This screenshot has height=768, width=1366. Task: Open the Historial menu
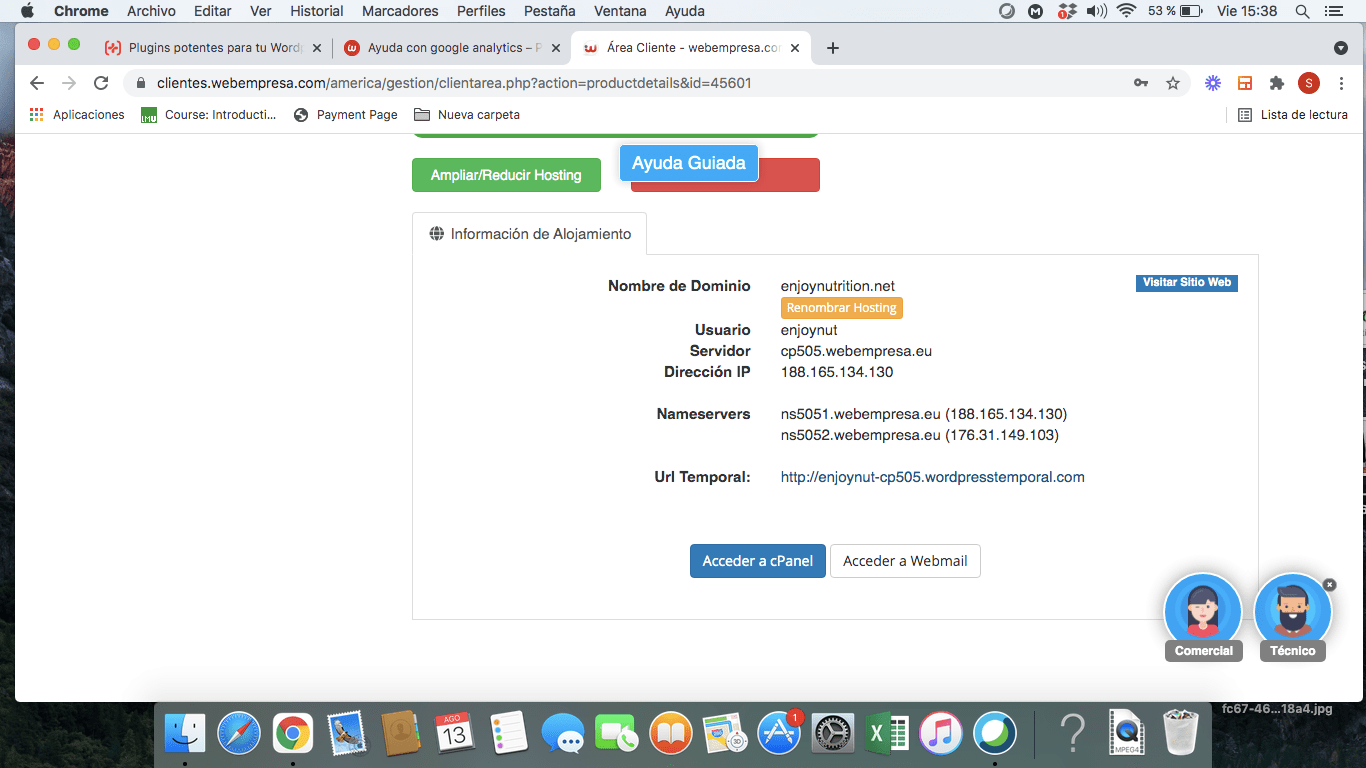(316, 11)
